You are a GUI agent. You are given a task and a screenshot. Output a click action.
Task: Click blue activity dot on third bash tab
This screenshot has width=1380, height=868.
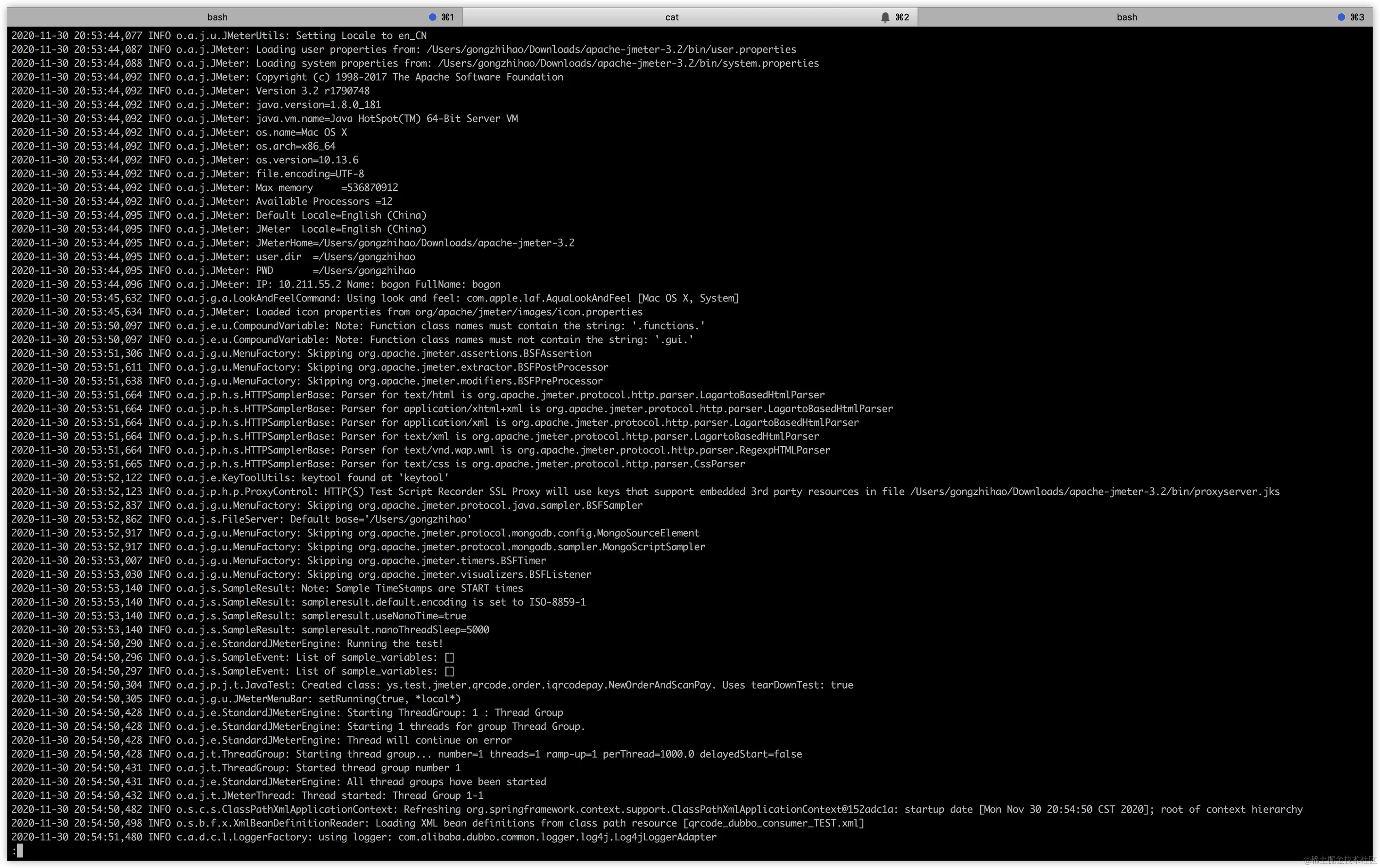click(1341, 17)
